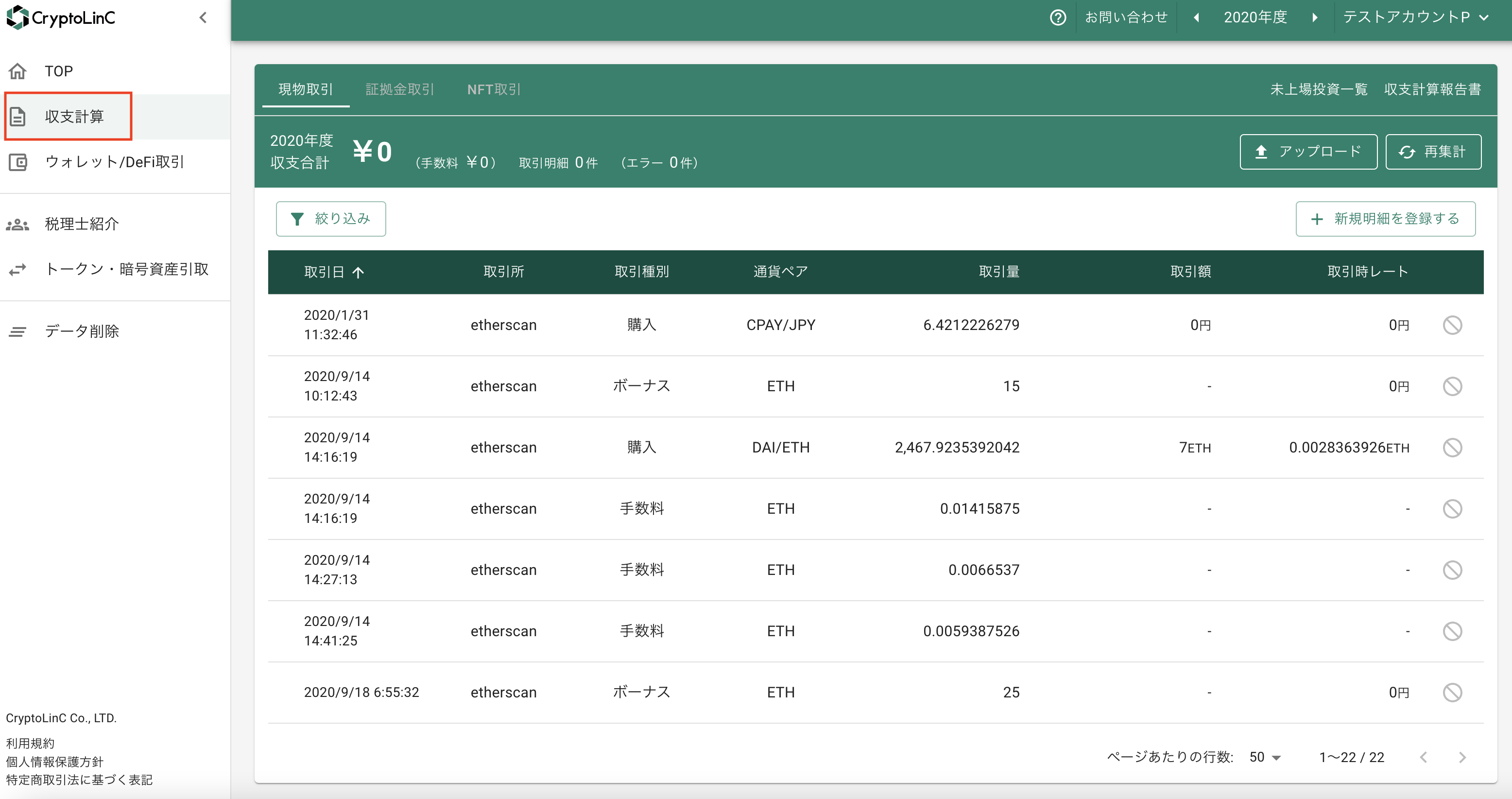Viewport: 1512px width, 799px height.
Task: Click the disable icon on the DAI/ETH row
Action: [x=1452, y=447]
